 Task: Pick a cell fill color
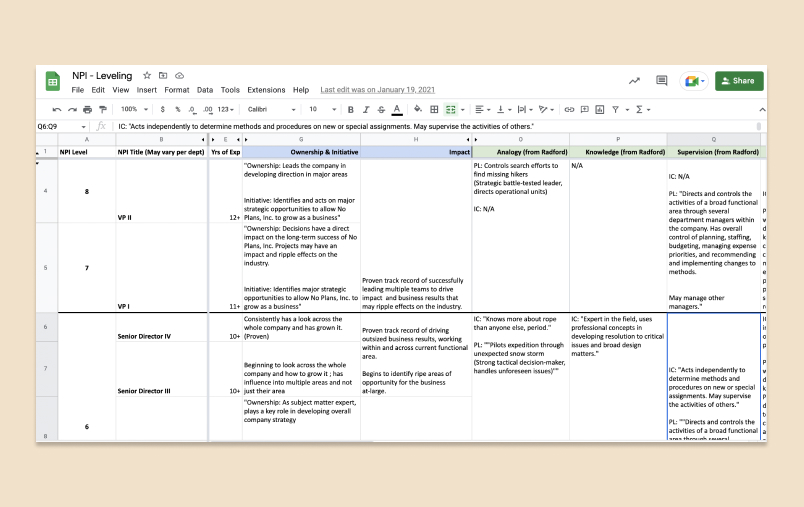pos(418,109)
